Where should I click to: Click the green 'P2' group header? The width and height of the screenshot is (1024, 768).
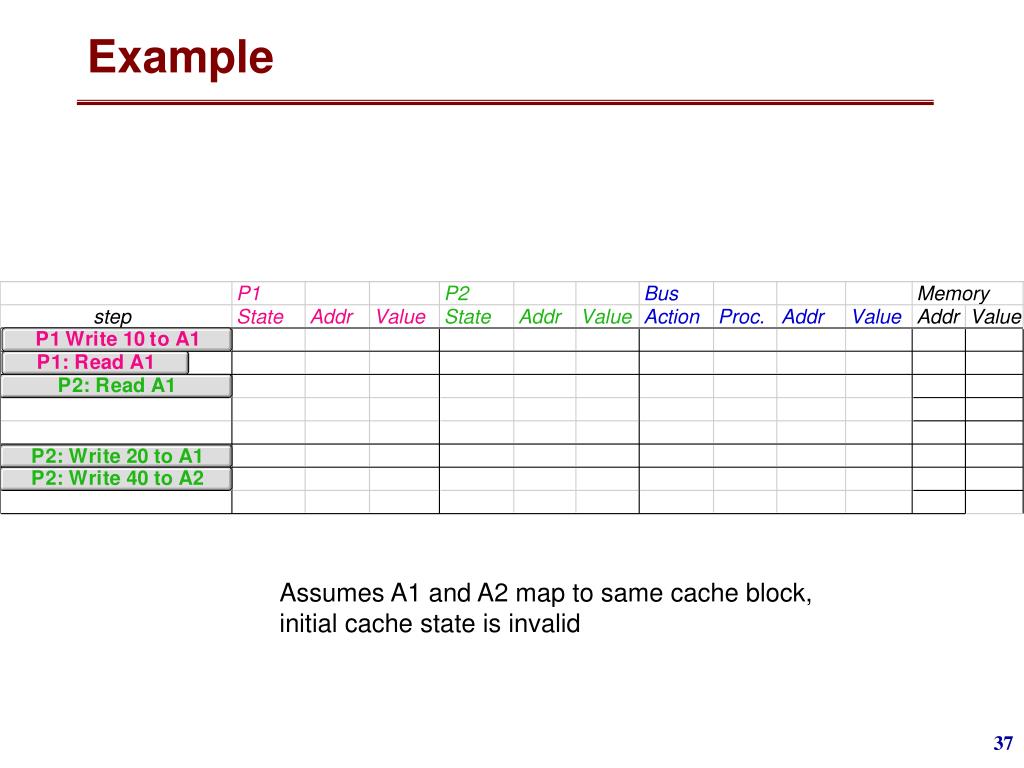pos(456,293)
